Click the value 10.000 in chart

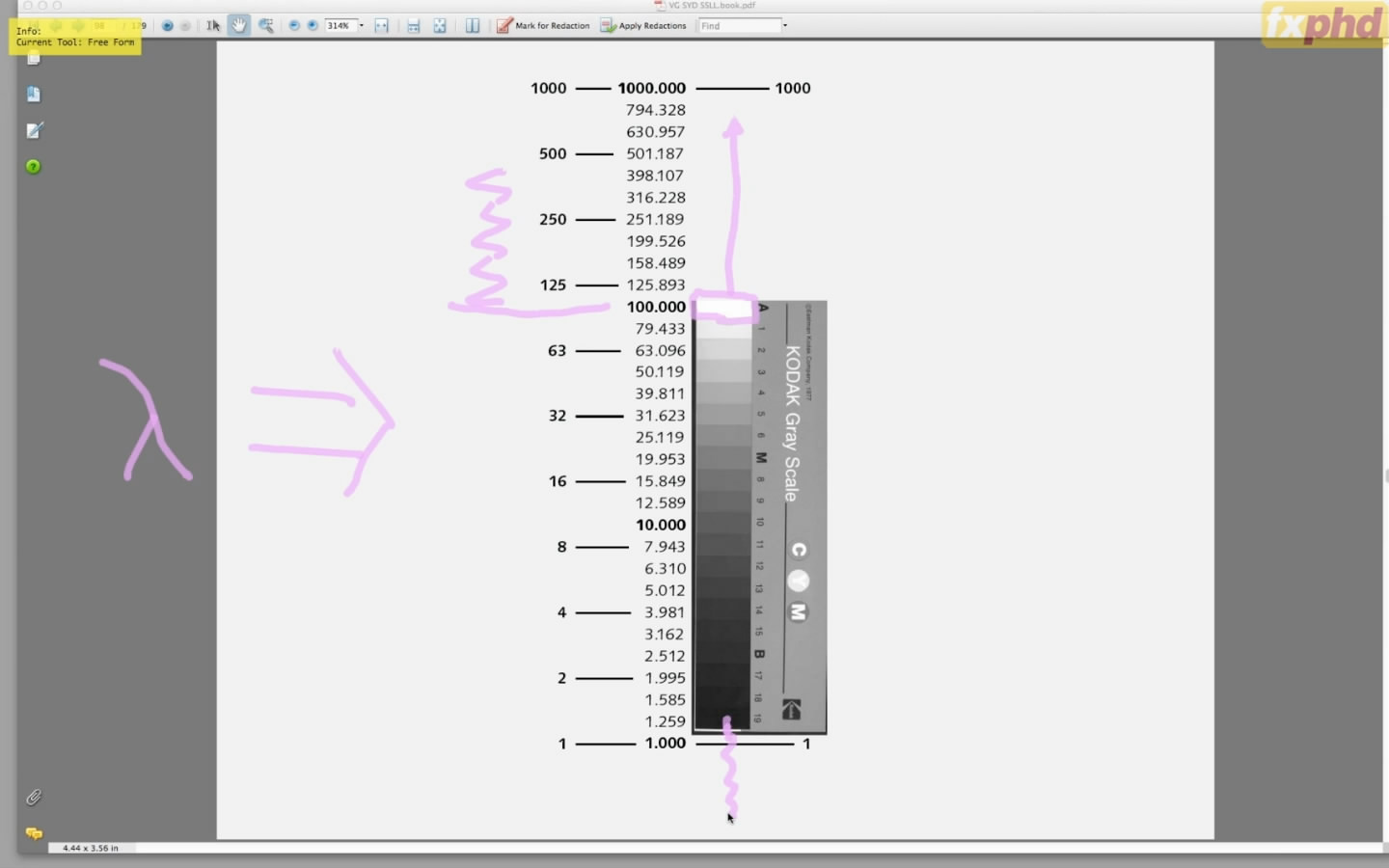pyautogui.click(x=661, y=525)
